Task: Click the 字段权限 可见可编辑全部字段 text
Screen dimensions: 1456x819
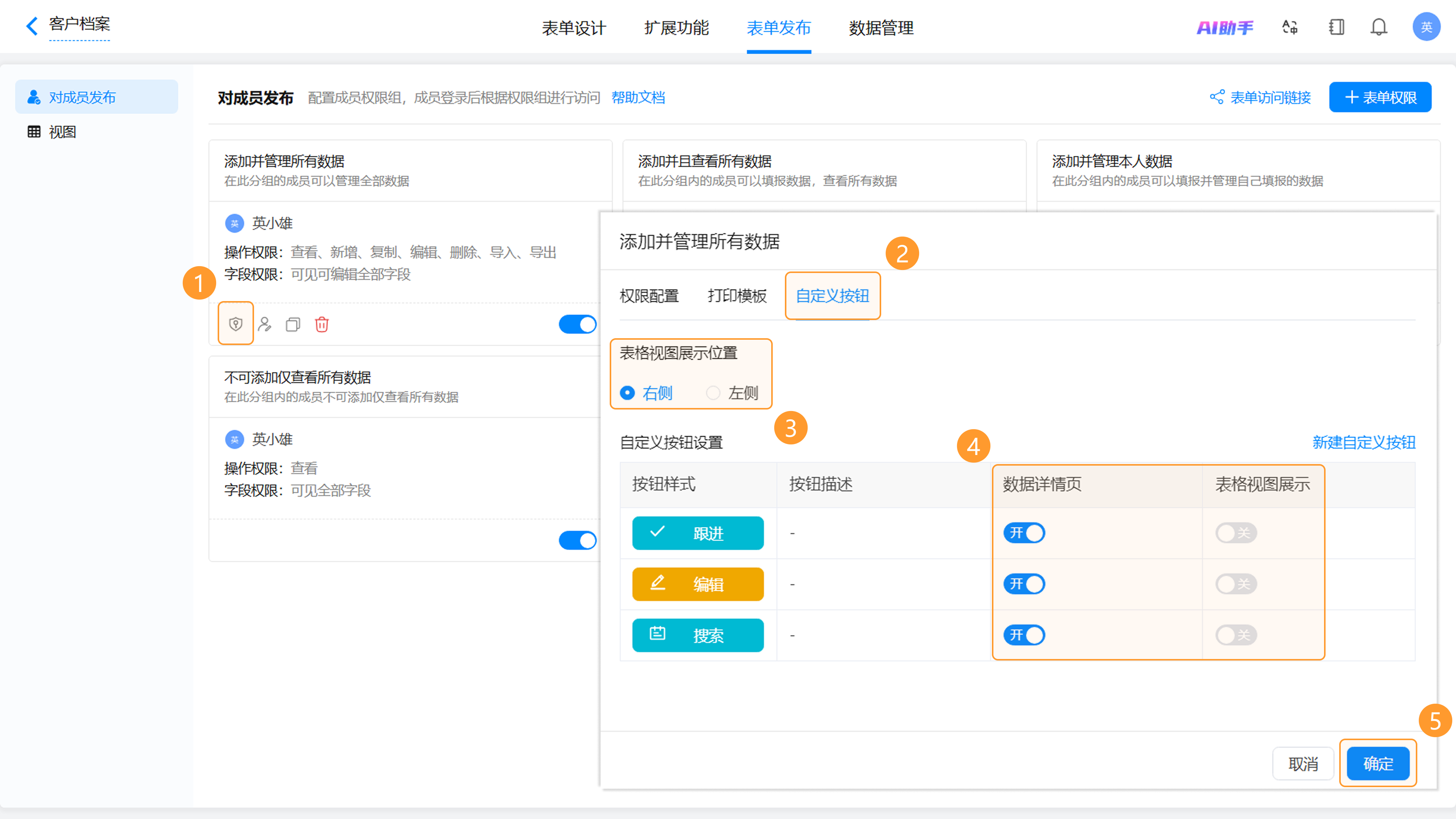Action: pyautogui.click(x=317, y=274)
